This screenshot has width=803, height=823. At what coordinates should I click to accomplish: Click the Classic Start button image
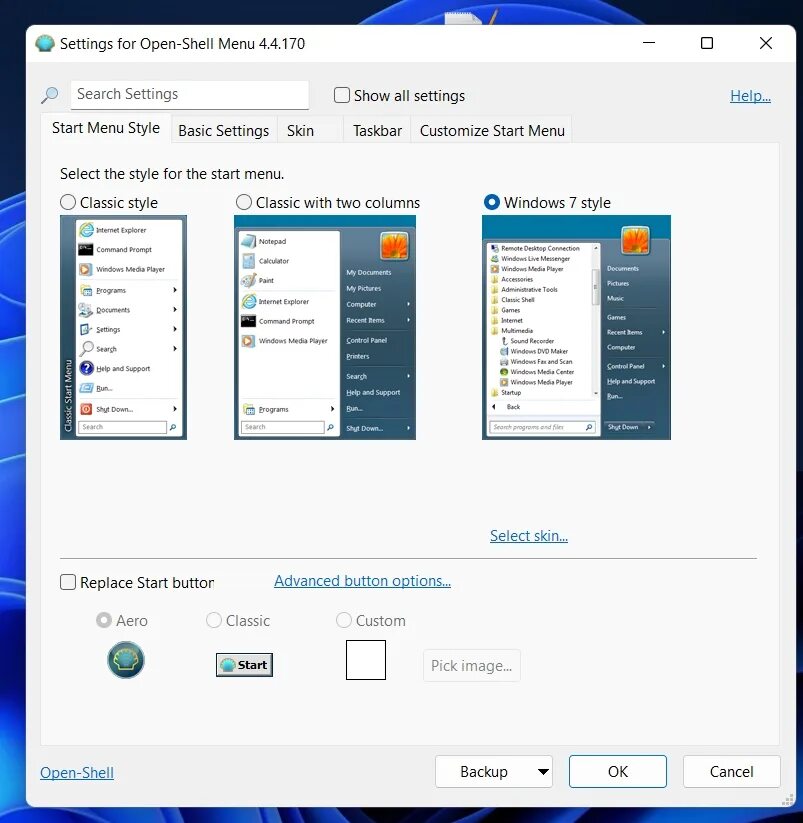(245, 664)
